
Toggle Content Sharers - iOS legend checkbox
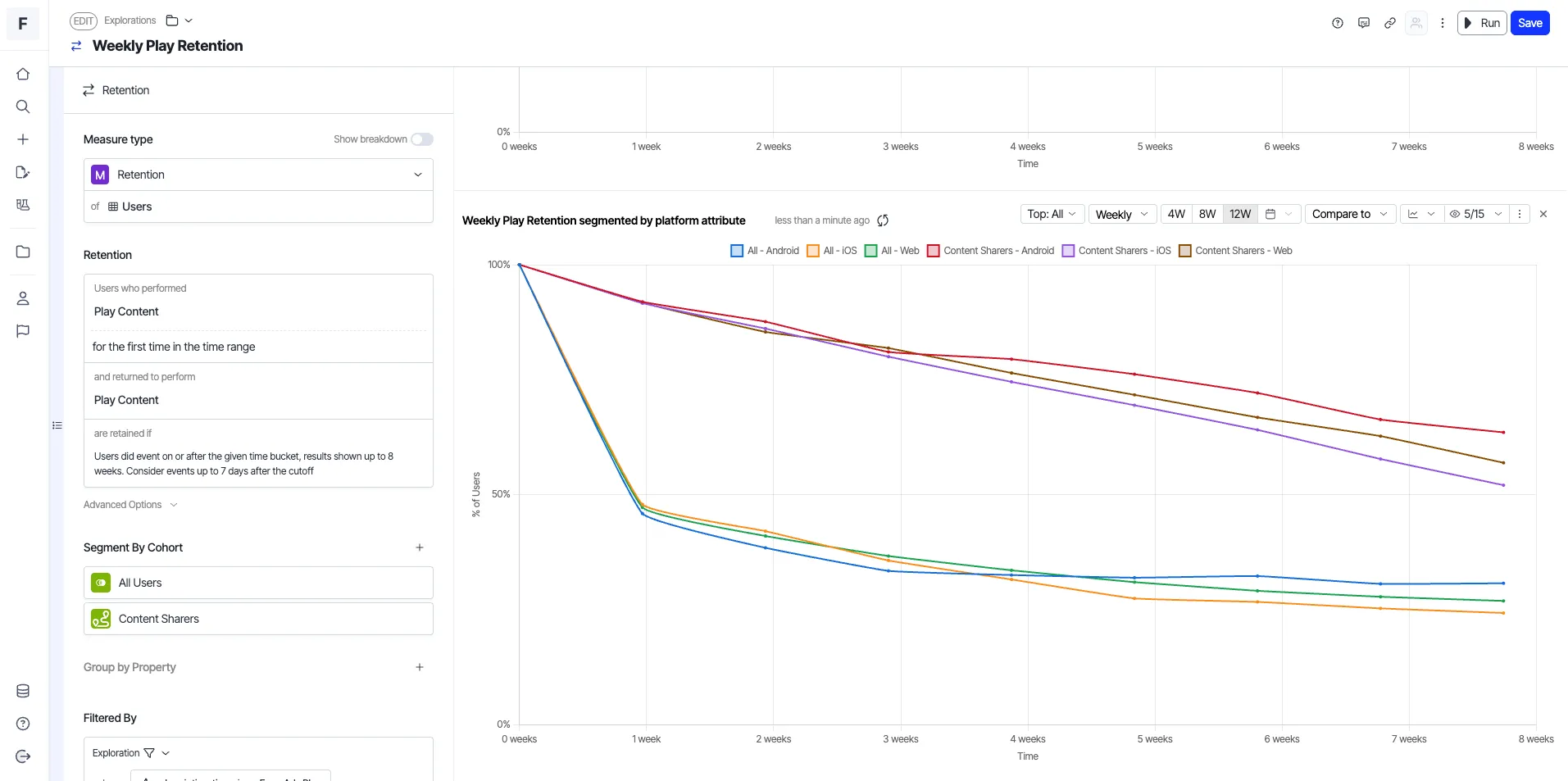[x=1068, y=251]
